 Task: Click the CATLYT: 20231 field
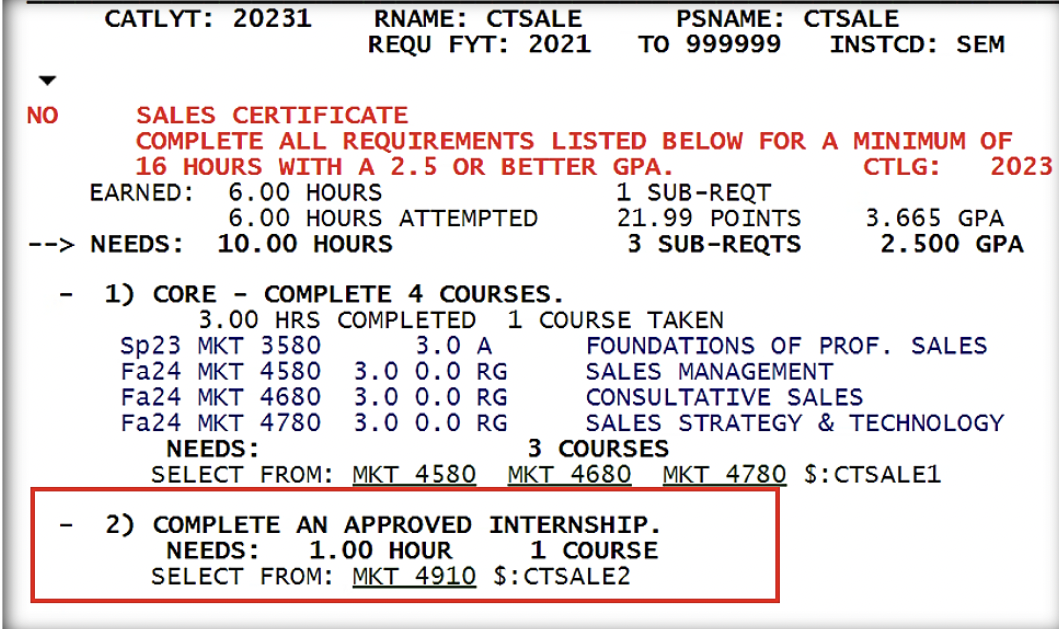208,19
